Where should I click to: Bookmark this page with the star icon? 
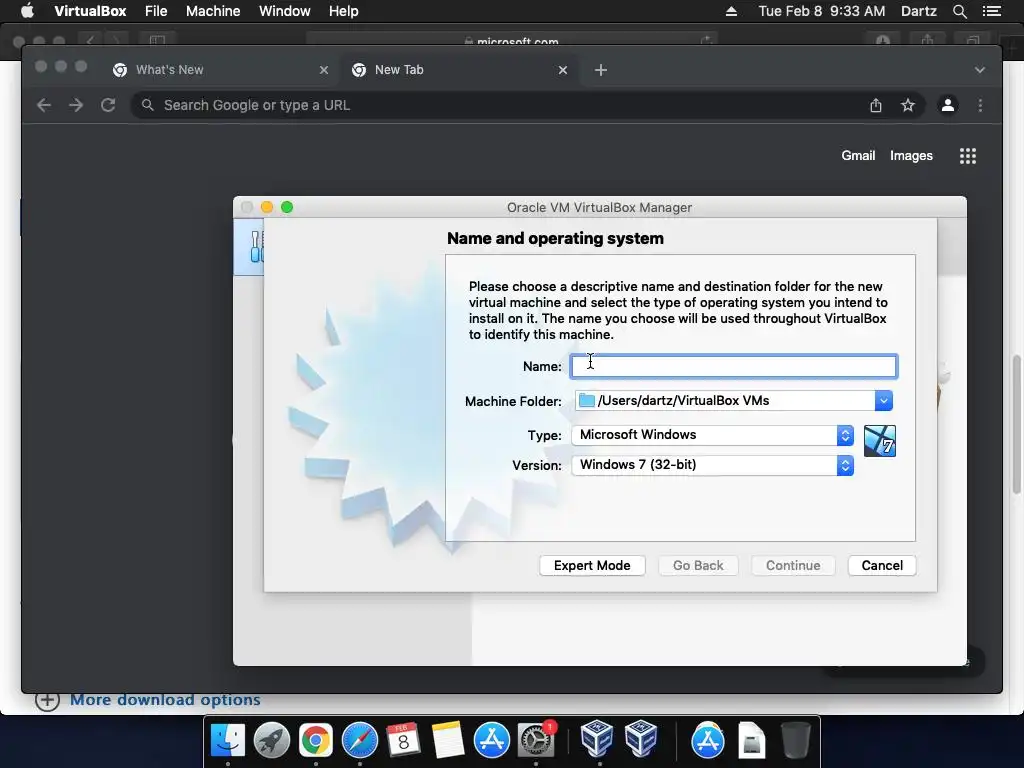(908, 105)
